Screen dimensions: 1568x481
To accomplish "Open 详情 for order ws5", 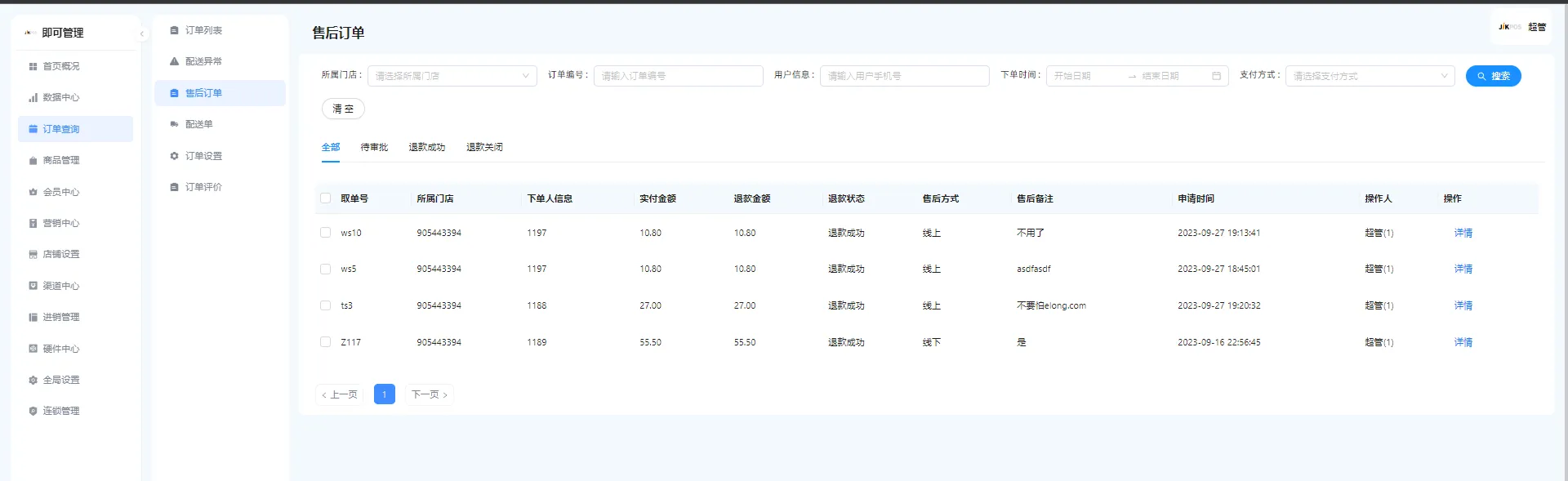I will point(1463,269).
